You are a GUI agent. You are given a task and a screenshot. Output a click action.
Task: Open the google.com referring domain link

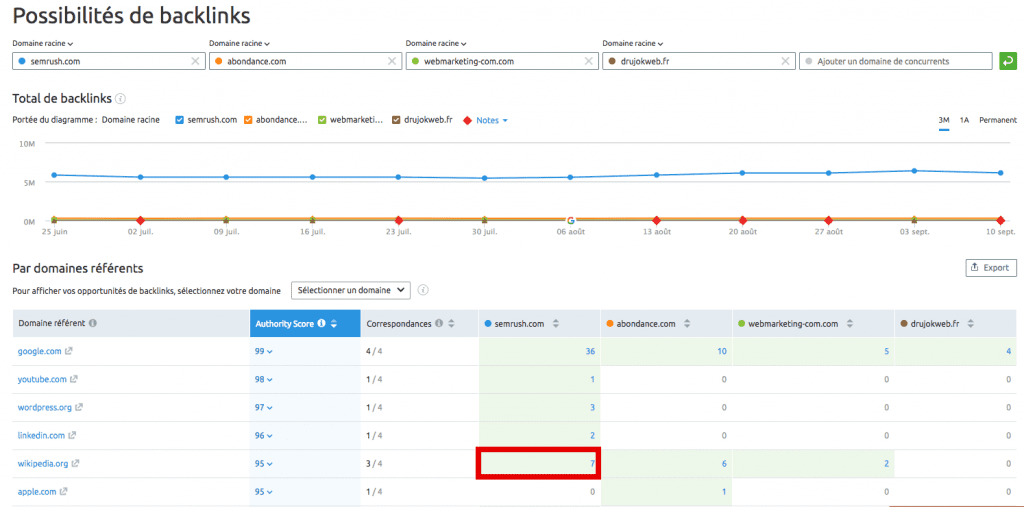[39, 351]
